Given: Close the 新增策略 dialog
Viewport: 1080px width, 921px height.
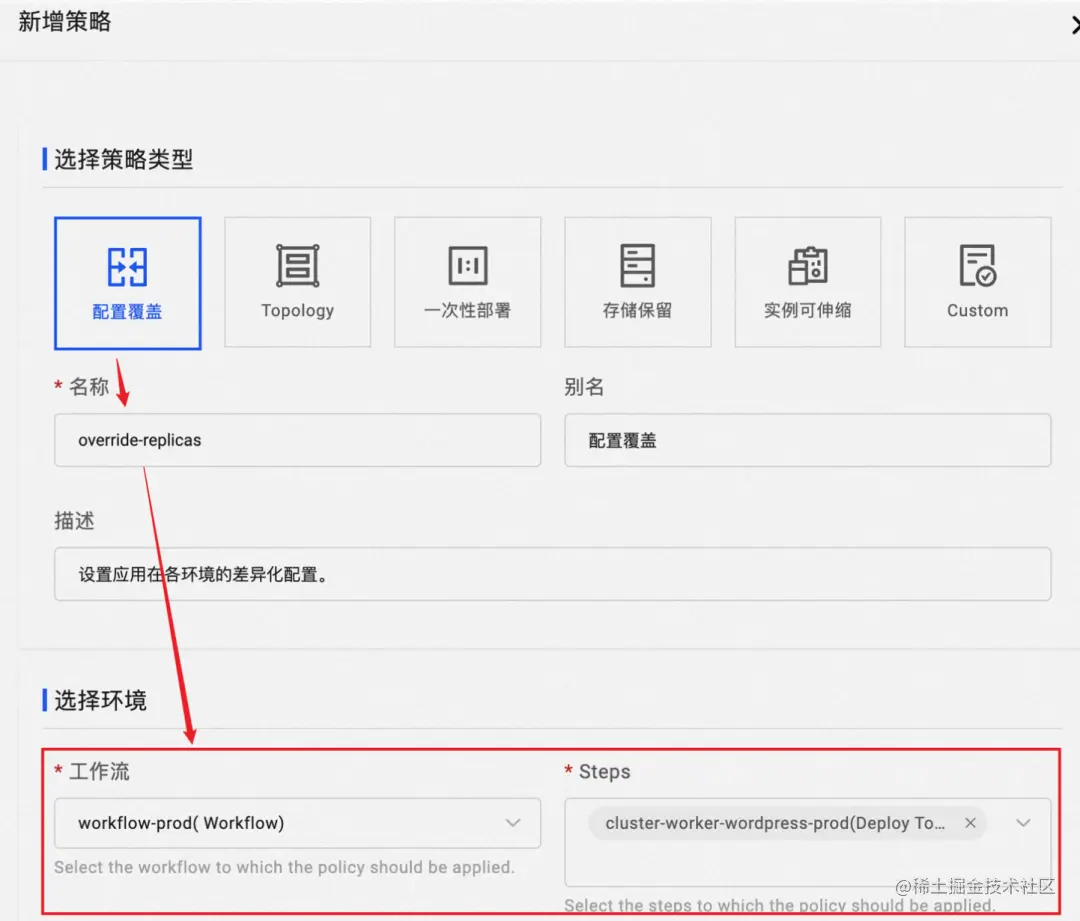Looking at the screenshot, I should (x=1074, y=25).
